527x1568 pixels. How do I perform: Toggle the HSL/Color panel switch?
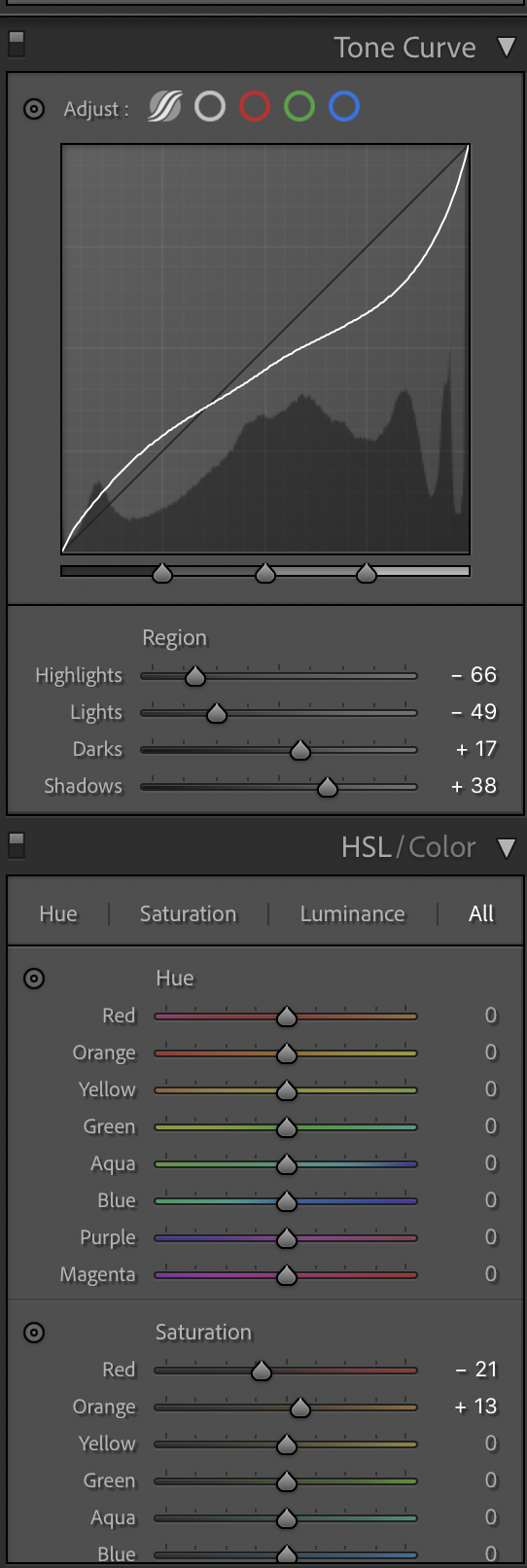tap(17, 845)
